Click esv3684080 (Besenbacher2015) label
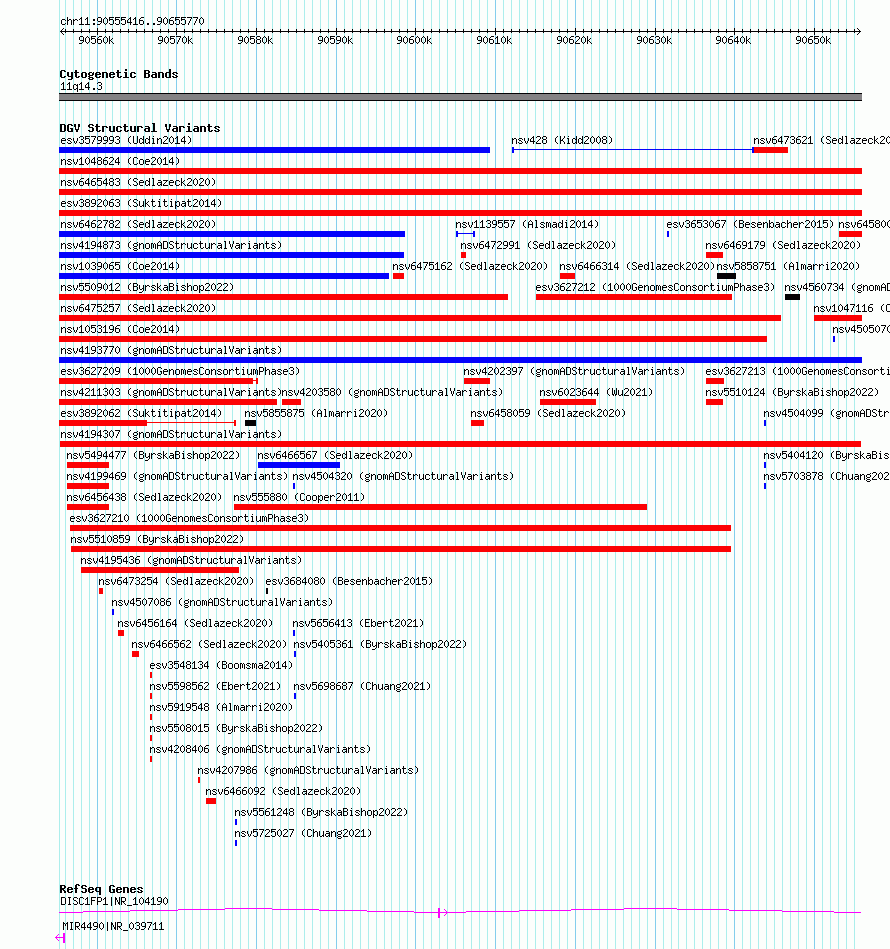890x949 pixels. 349,582
